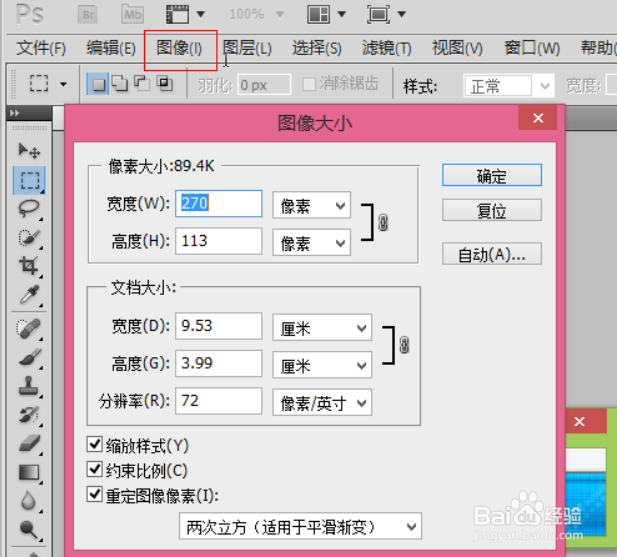Click the 确定 button

pyautogui.click(x=491, y=175)
